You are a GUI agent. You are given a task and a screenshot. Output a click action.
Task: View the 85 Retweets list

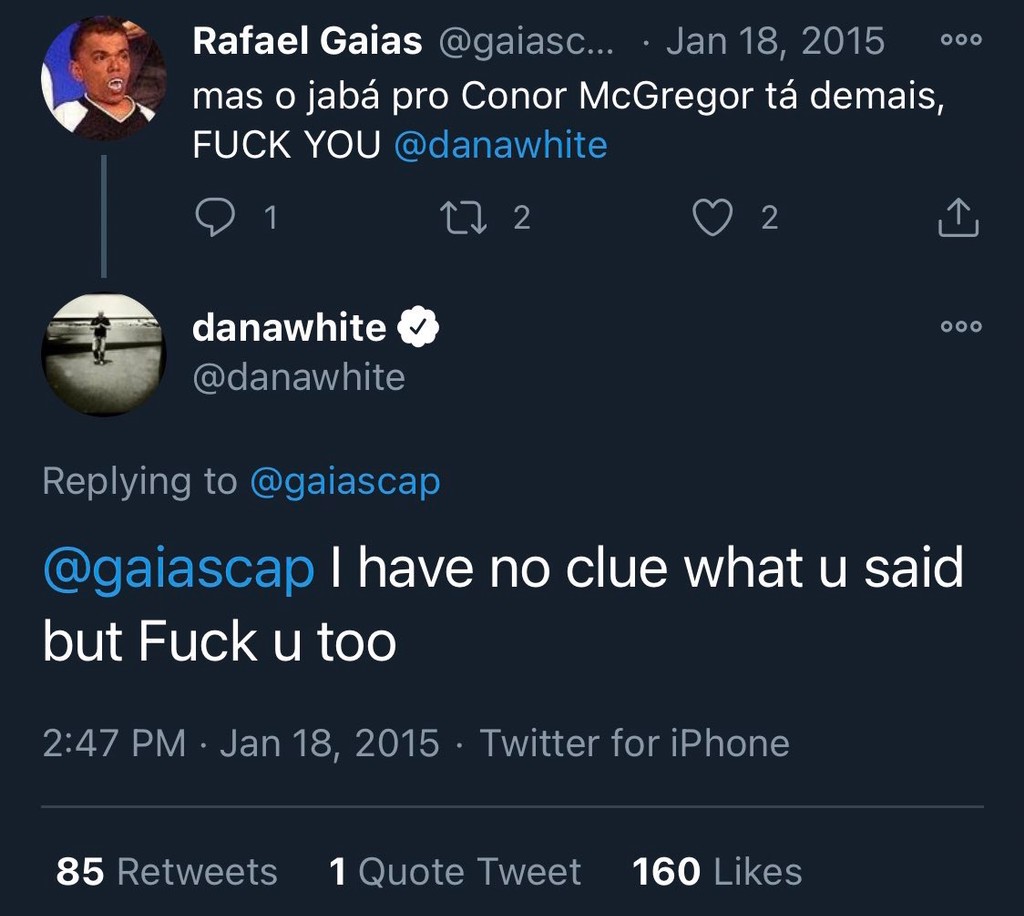coord(166,871)
